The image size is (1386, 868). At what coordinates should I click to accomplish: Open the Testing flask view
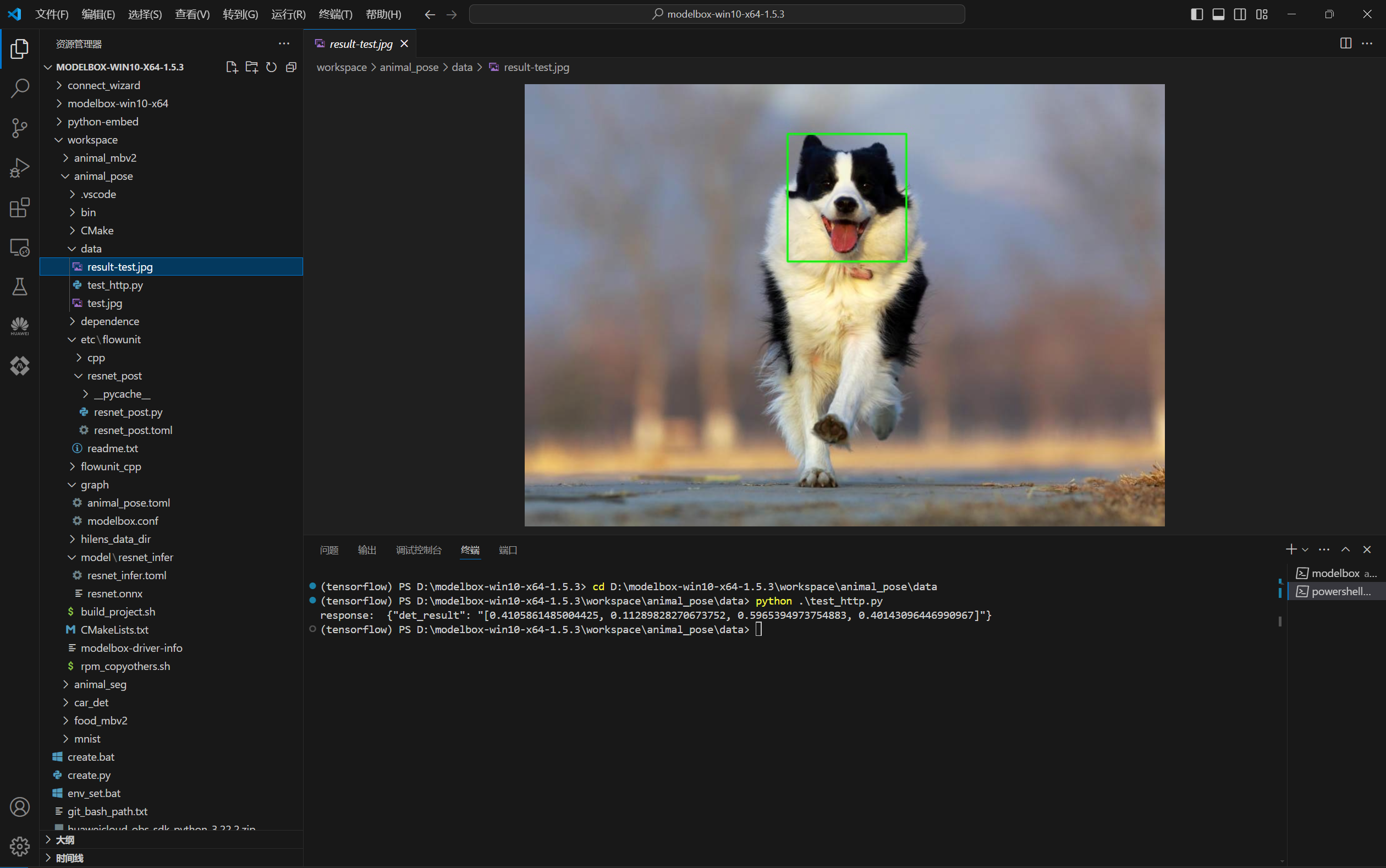[19, 287]
